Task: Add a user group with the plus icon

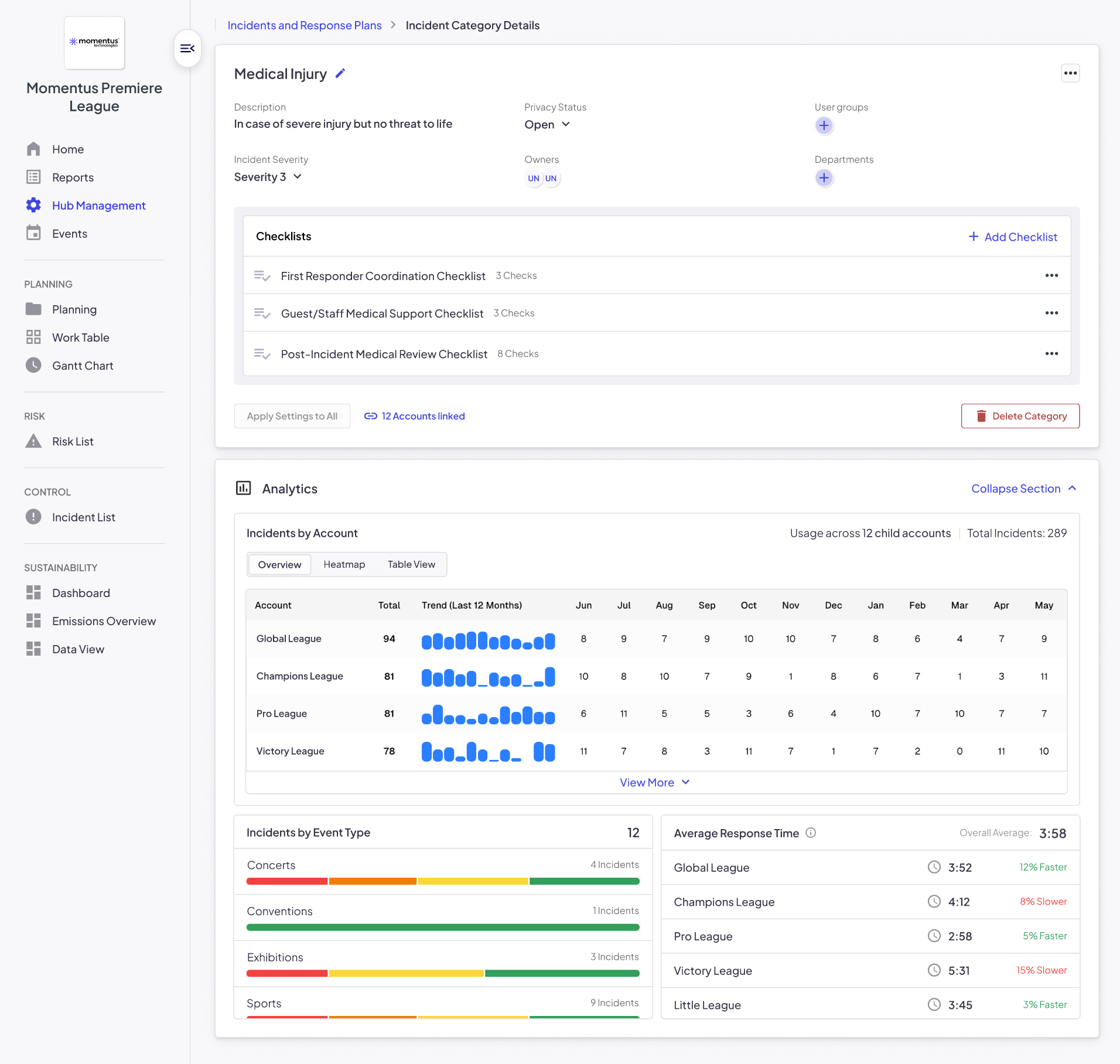Action: (824, 125)
